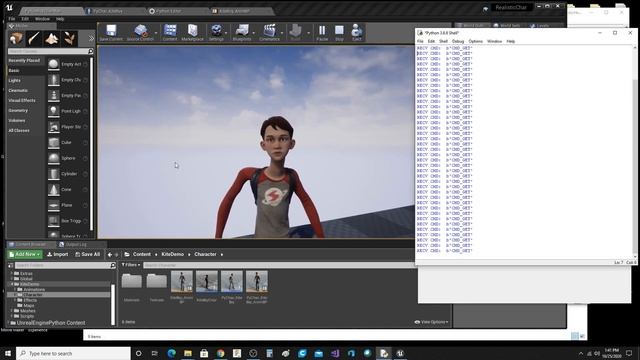Open the Debug menu in Python Shell
The image size is (640, 360).
coord(458,41)
